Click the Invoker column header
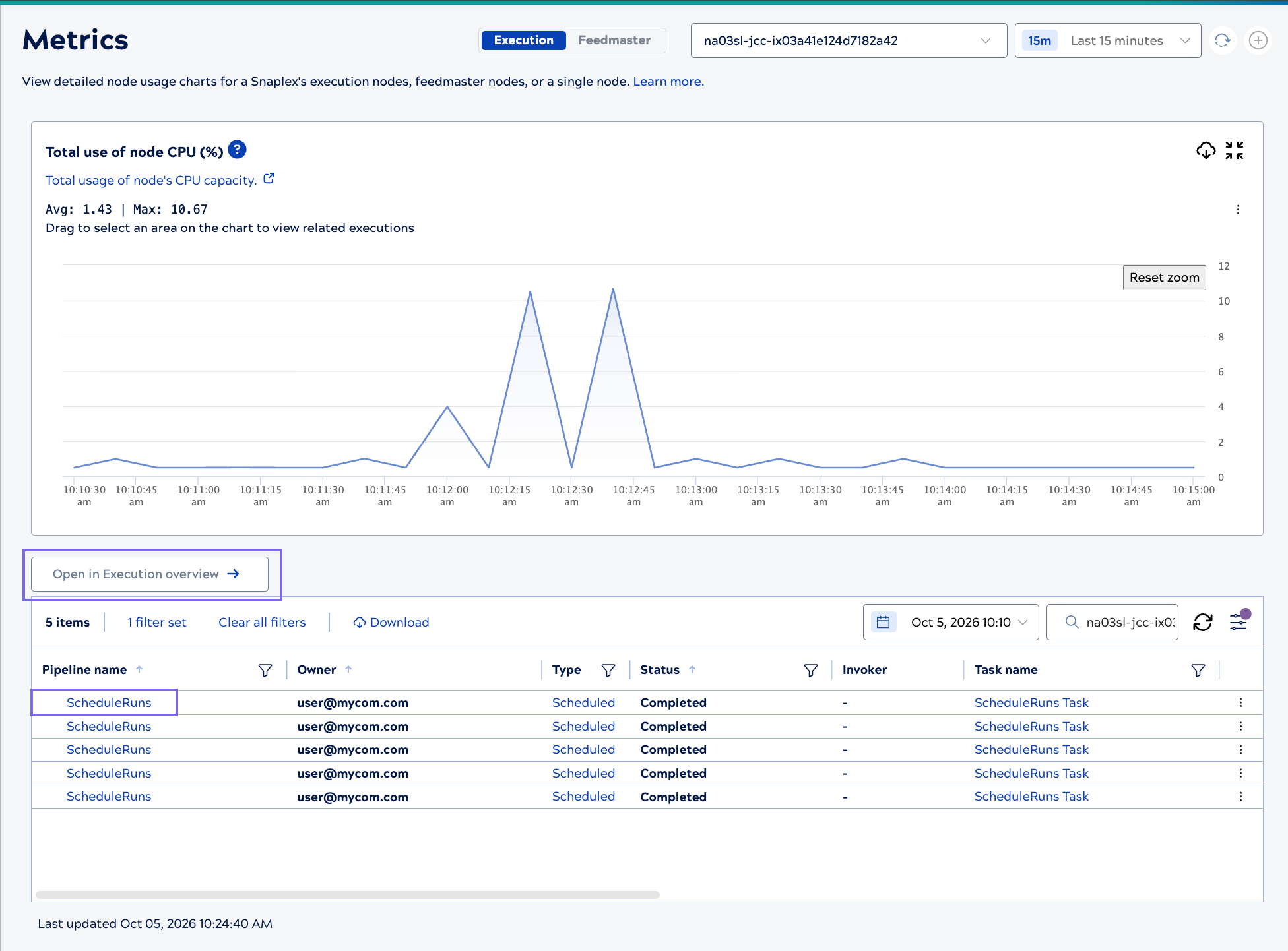This screenshot has height=951, width=1288. click(x=864, y=670)
